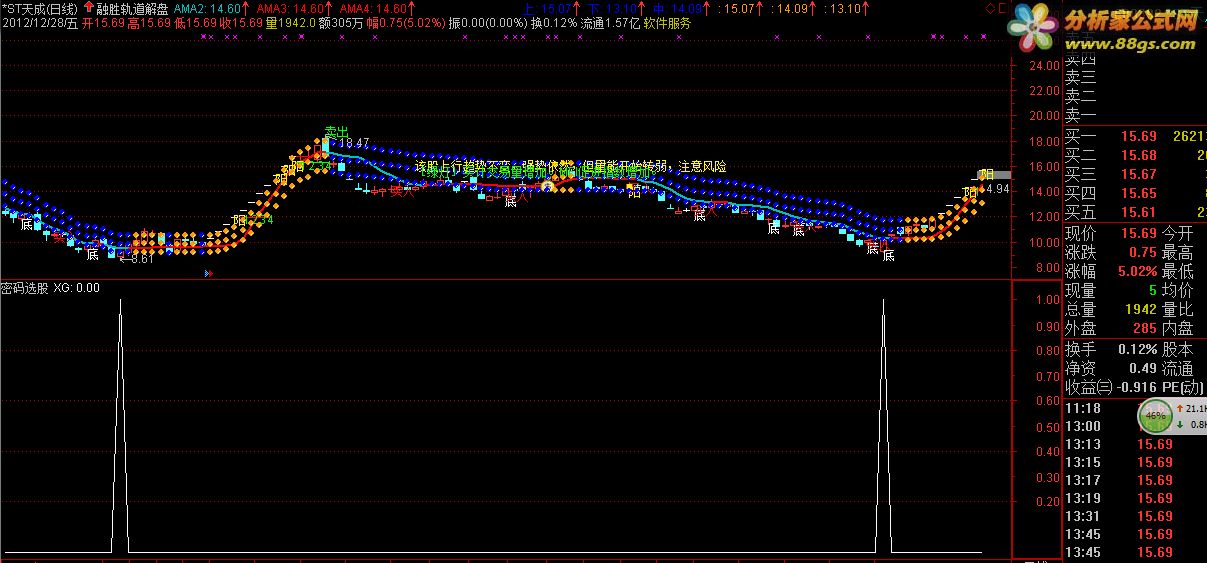The image size is (1207, 563).
Task: Click the 买二 bid price 15.68
Action: [x=1138, y=155]
